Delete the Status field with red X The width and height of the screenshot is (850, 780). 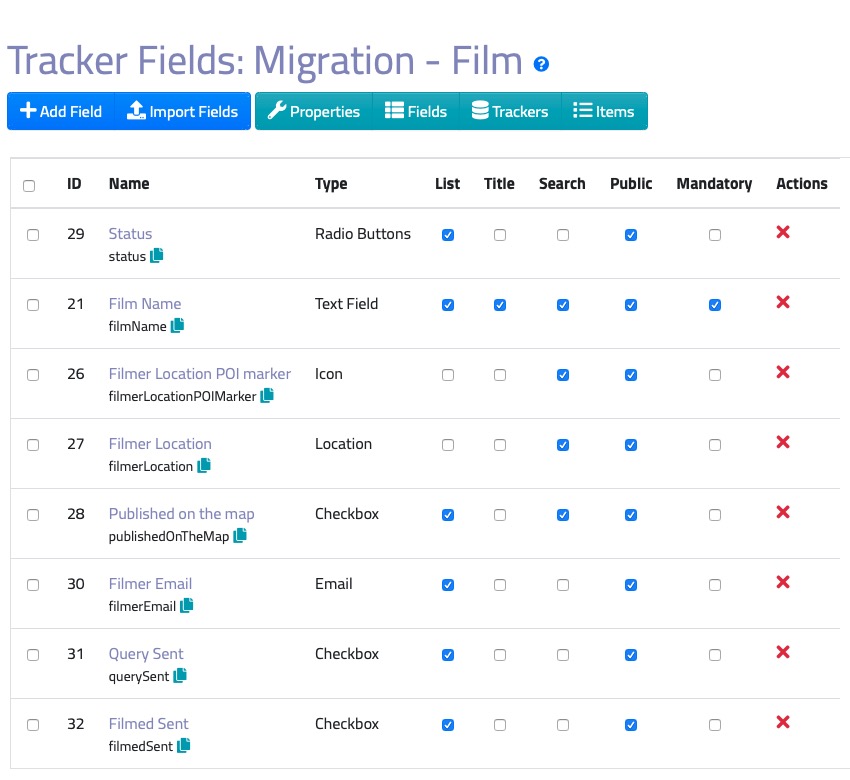[783, 233]
